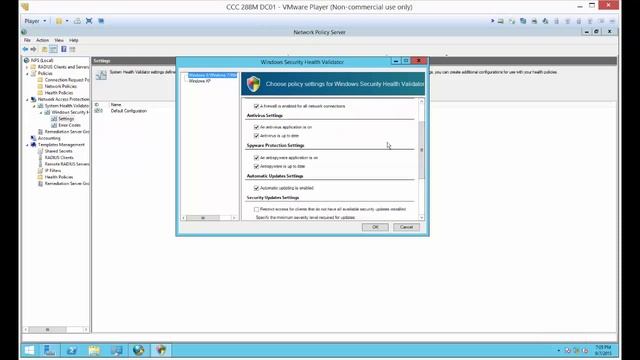Collapse the Policies tree node
Screen dimensions: 640x360
[27, 73]
